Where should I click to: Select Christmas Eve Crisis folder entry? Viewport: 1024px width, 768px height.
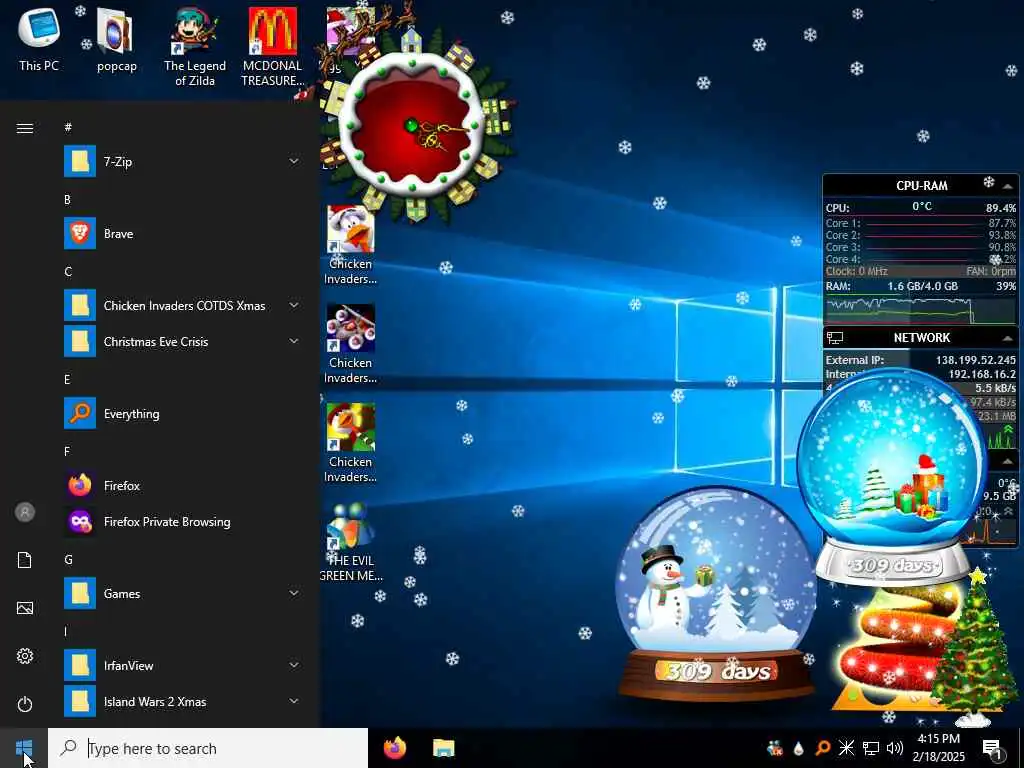pyautogui.click(x=182, y=341)
